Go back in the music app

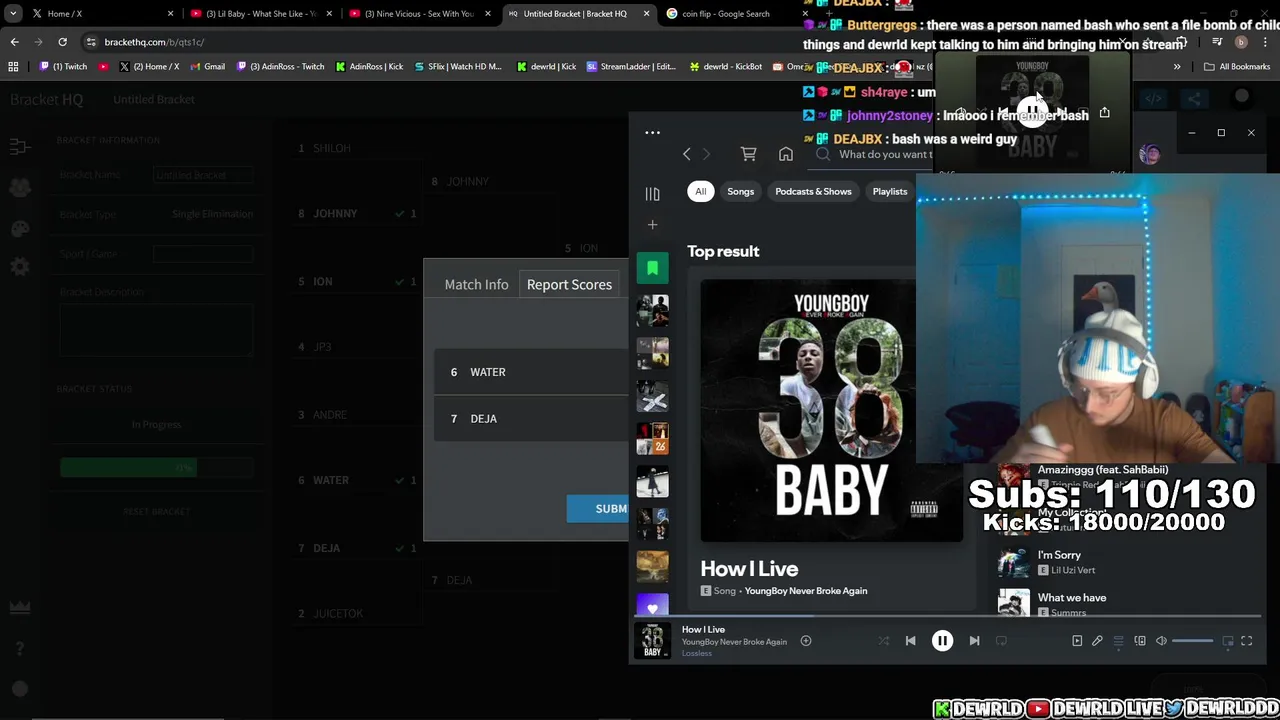(x=686, y=154)
